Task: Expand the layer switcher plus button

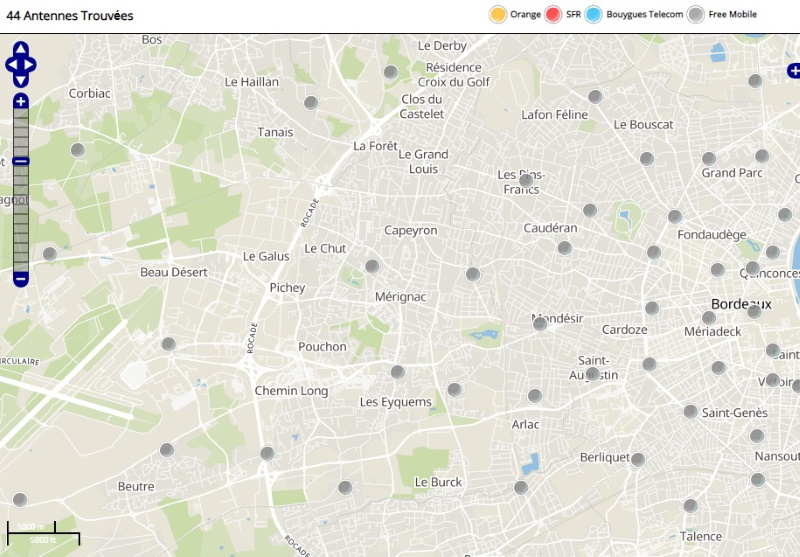Action: pyautogui.click(x=794, y=70)
